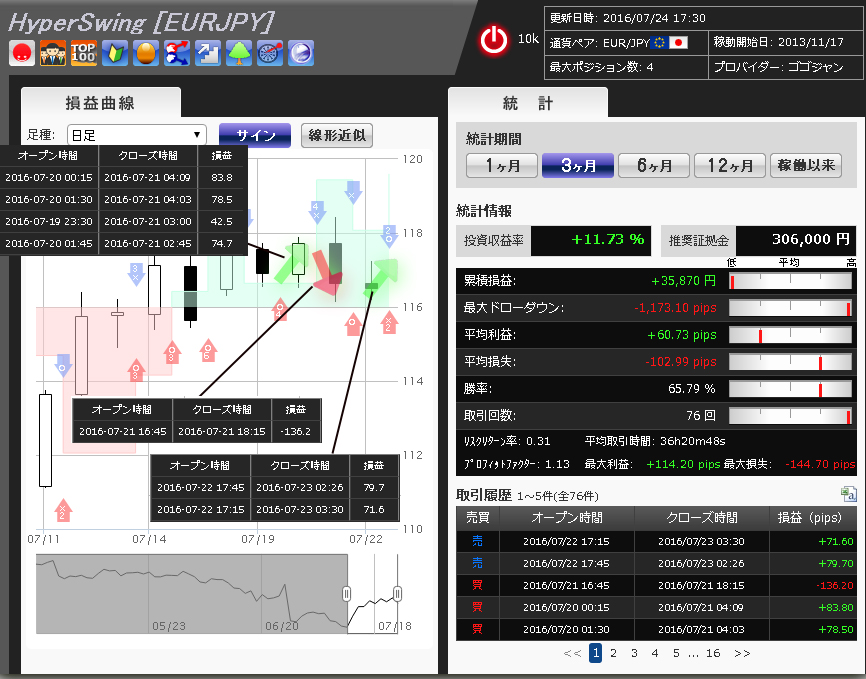Select the 6ヶ月 statistics period
Screen dimensions: 866x679
pos(654,166)
